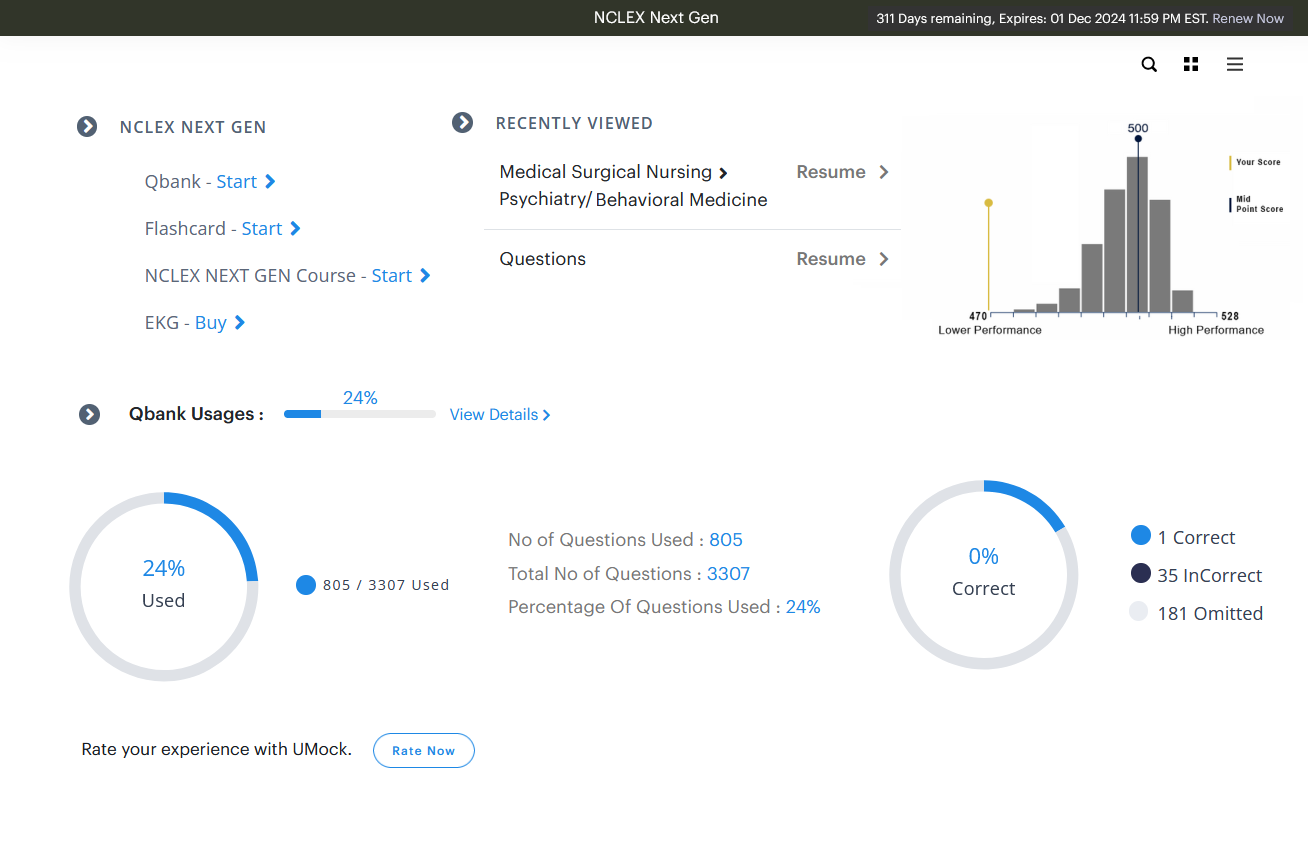Image resolution: width=1308 pixels, height=858 pixels.
Task: Click the Rate Now button
Action: pyautogui.click(x=424, y=750)
